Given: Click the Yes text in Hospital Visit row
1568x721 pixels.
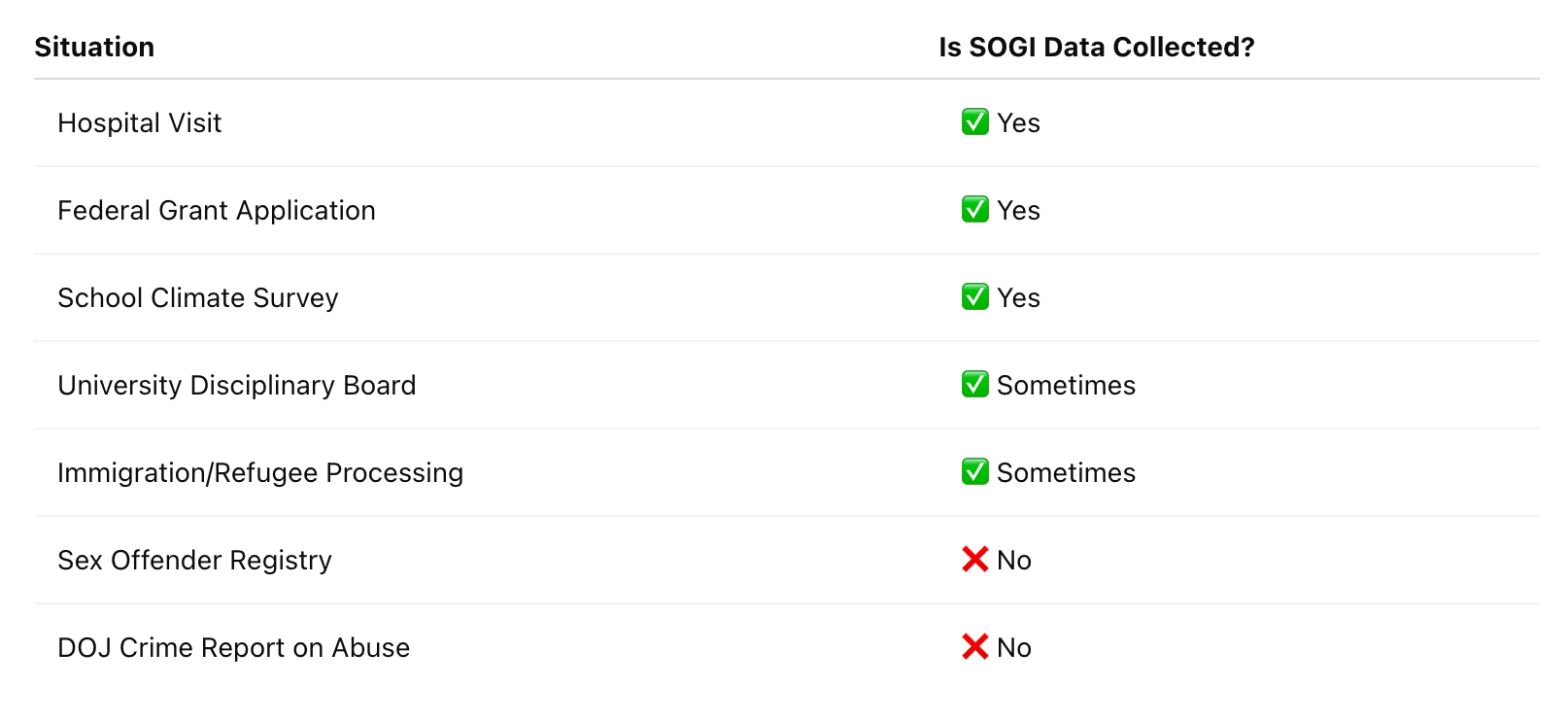Looking at the screenshot, I should [1018, 123].
